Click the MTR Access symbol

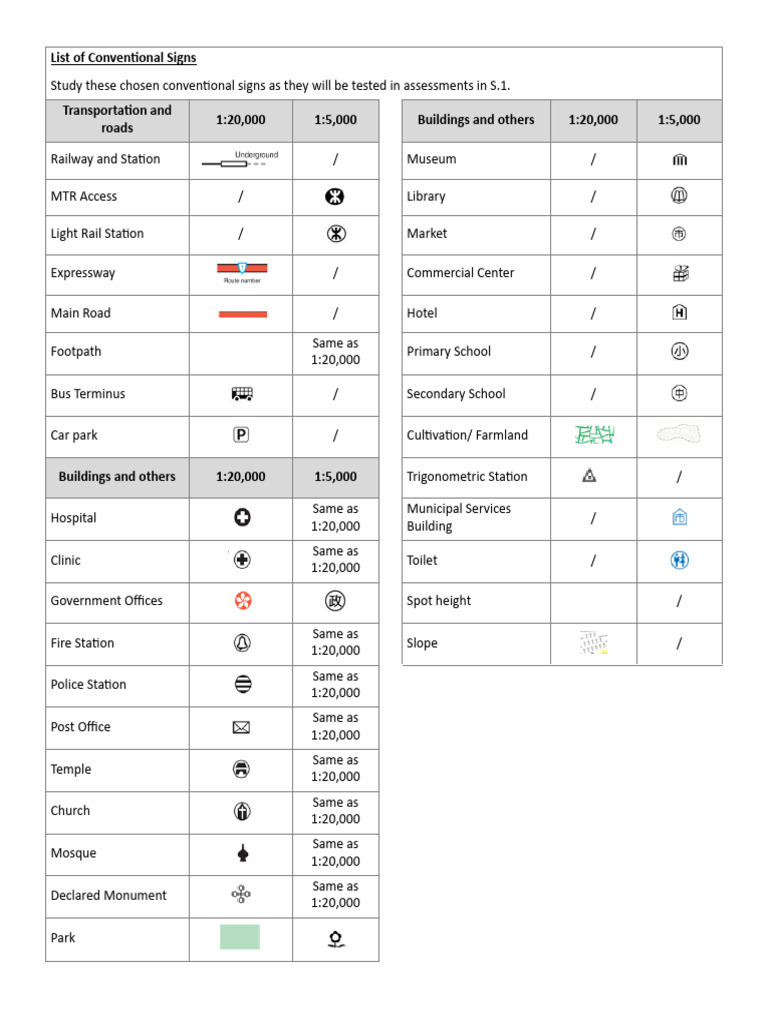[x=335, y=197]
